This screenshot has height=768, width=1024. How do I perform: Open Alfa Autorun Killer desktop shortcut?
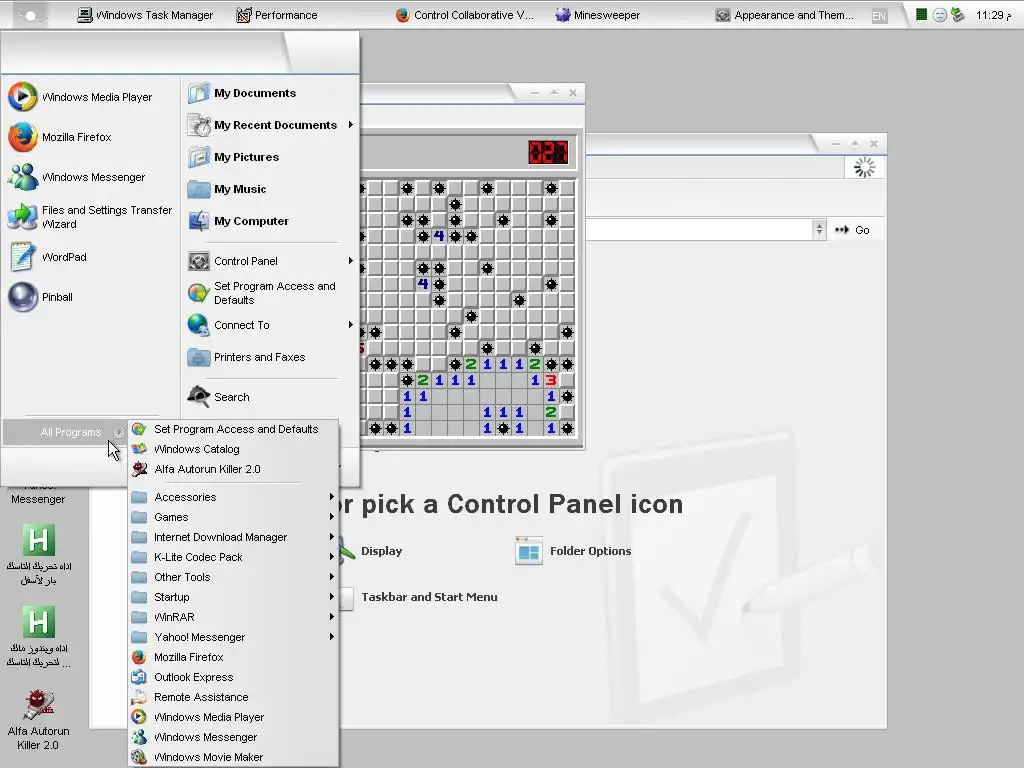[x=38, y=719]
